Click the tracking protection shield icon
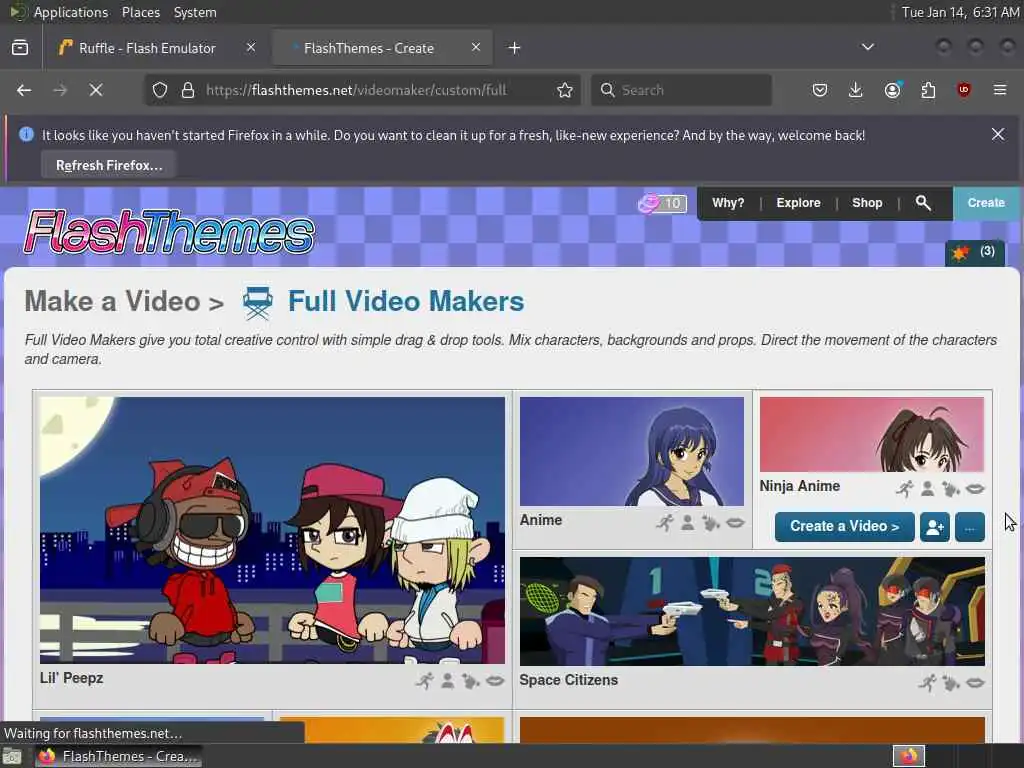The height and width of the screenshot is (768, 1024). point(160,90)
